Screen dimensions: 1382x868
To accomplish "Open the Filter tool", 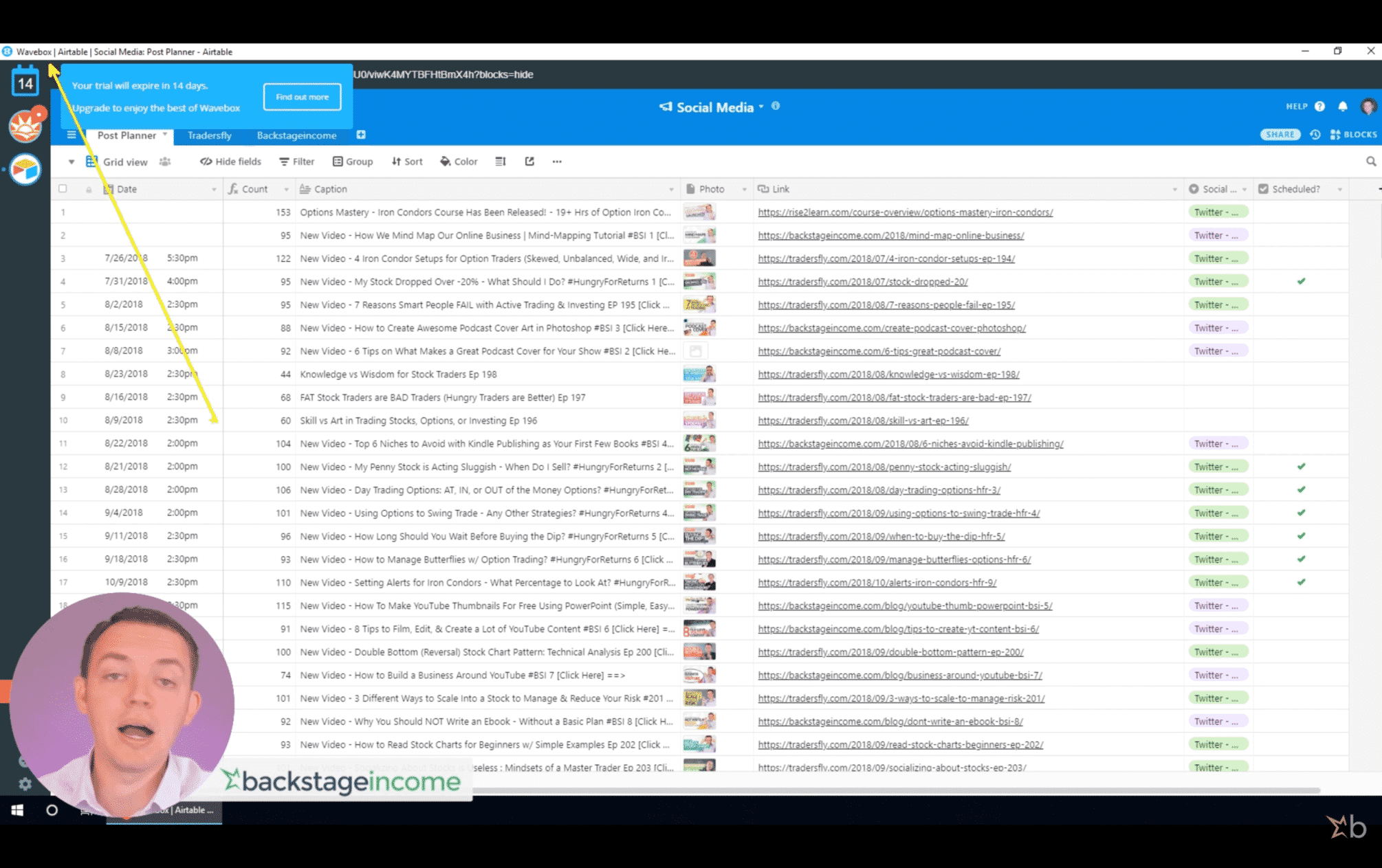I will point(296,162).
